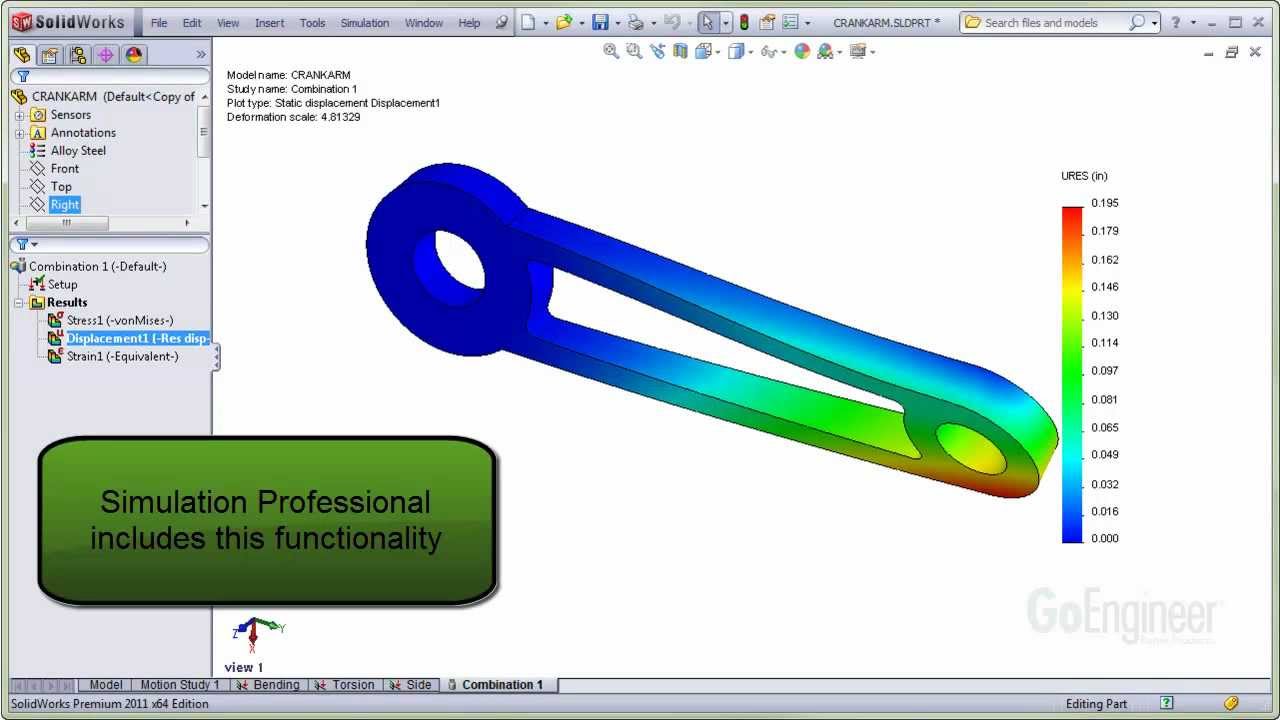Collapse the Results folder node
Image resolution: width=1280 pixels, height=720 pixels.
tap(18, 303)
